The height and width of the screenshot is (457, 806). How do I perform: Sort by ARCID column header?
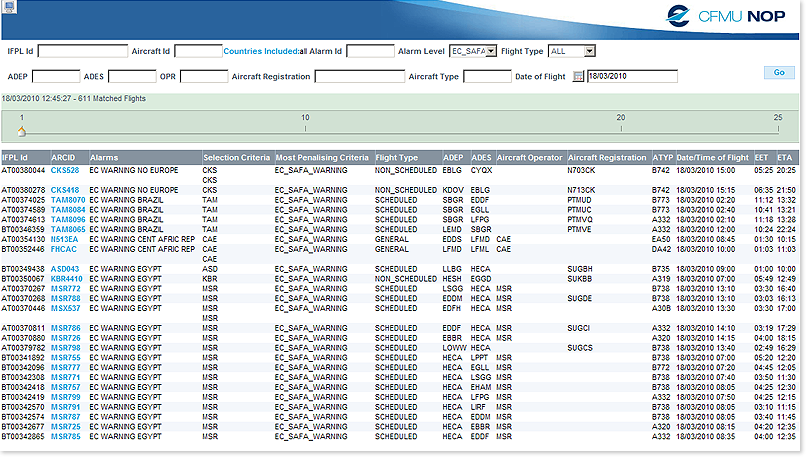63,158
